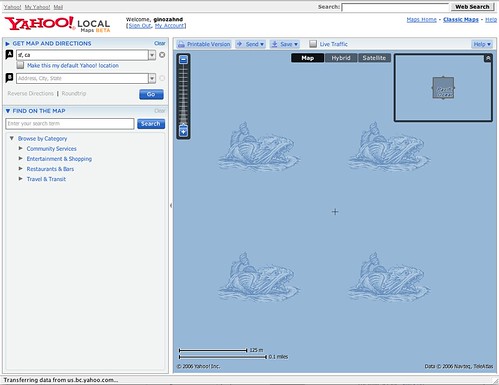Collapse the left sidebar using splitter arrow
The image size is (499, 385).
pyautogui.click(x=171, y=205)
